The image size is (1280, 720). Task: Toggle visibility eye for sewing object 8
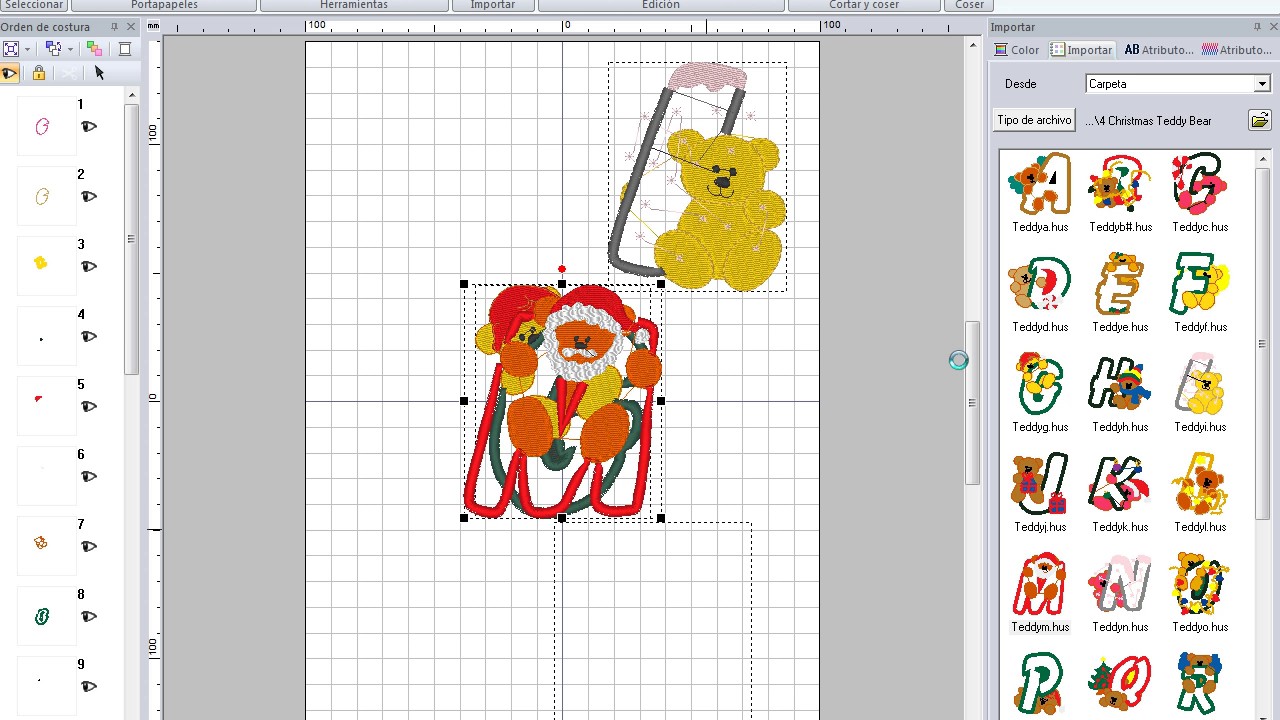[89, 617]
